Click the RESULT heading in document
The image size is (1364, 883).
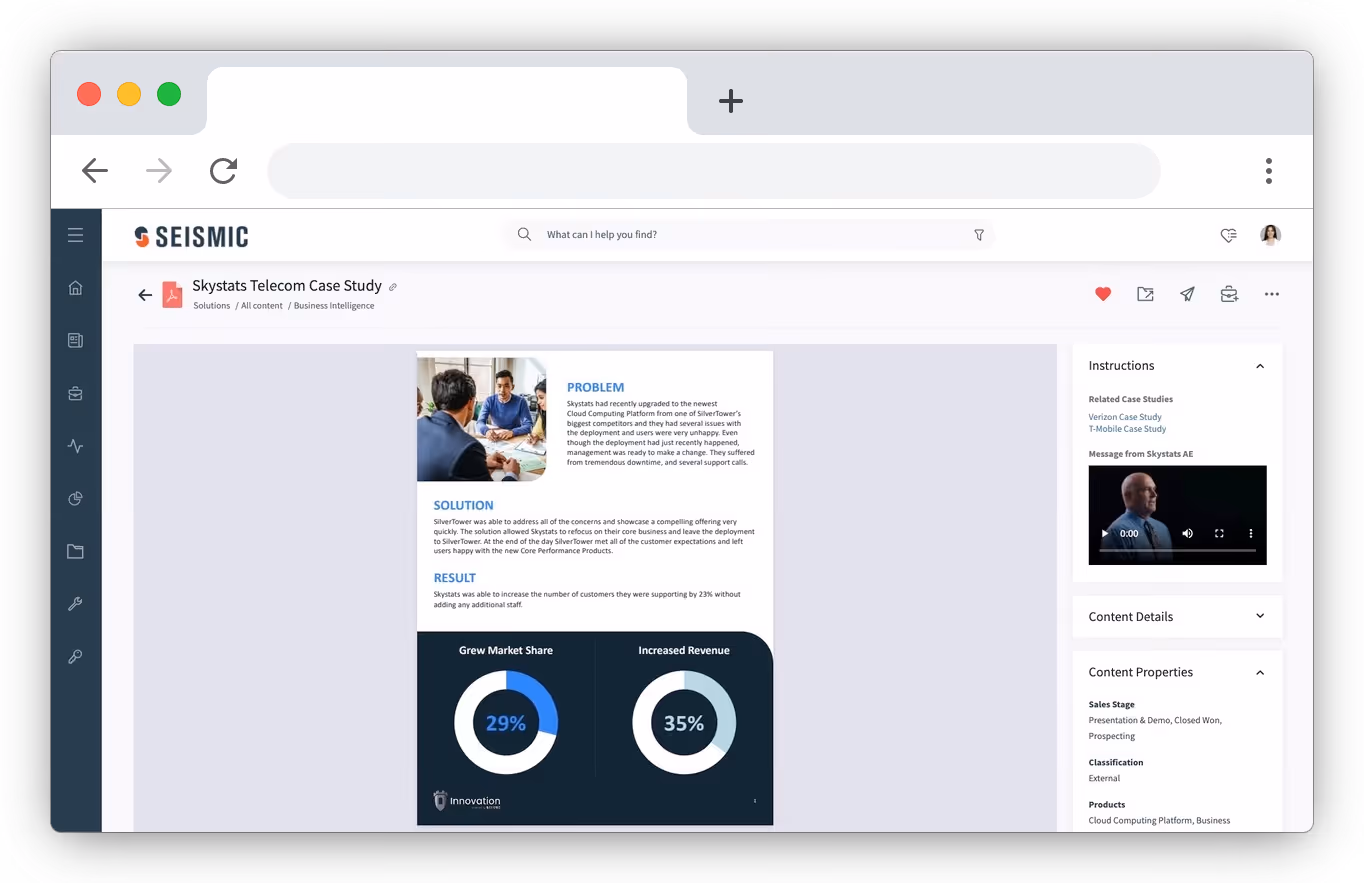(454, 578)
